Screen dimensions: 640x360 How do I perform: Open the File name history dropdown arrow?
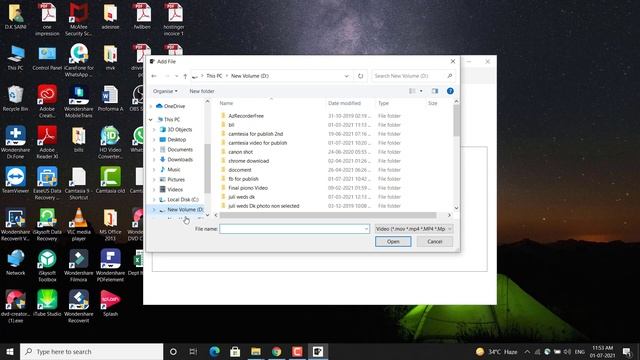click(x=366, y=229)
